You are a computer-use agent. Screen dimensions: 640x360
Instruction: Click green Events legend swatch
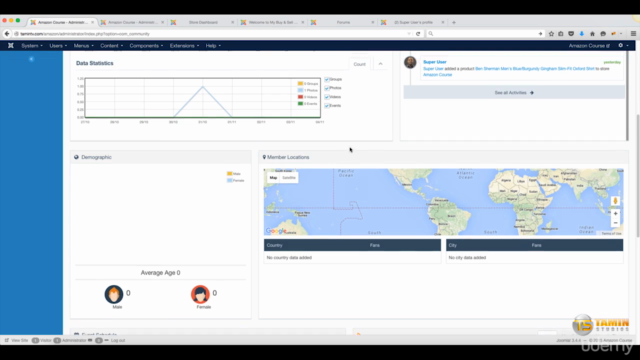(300, 104)
